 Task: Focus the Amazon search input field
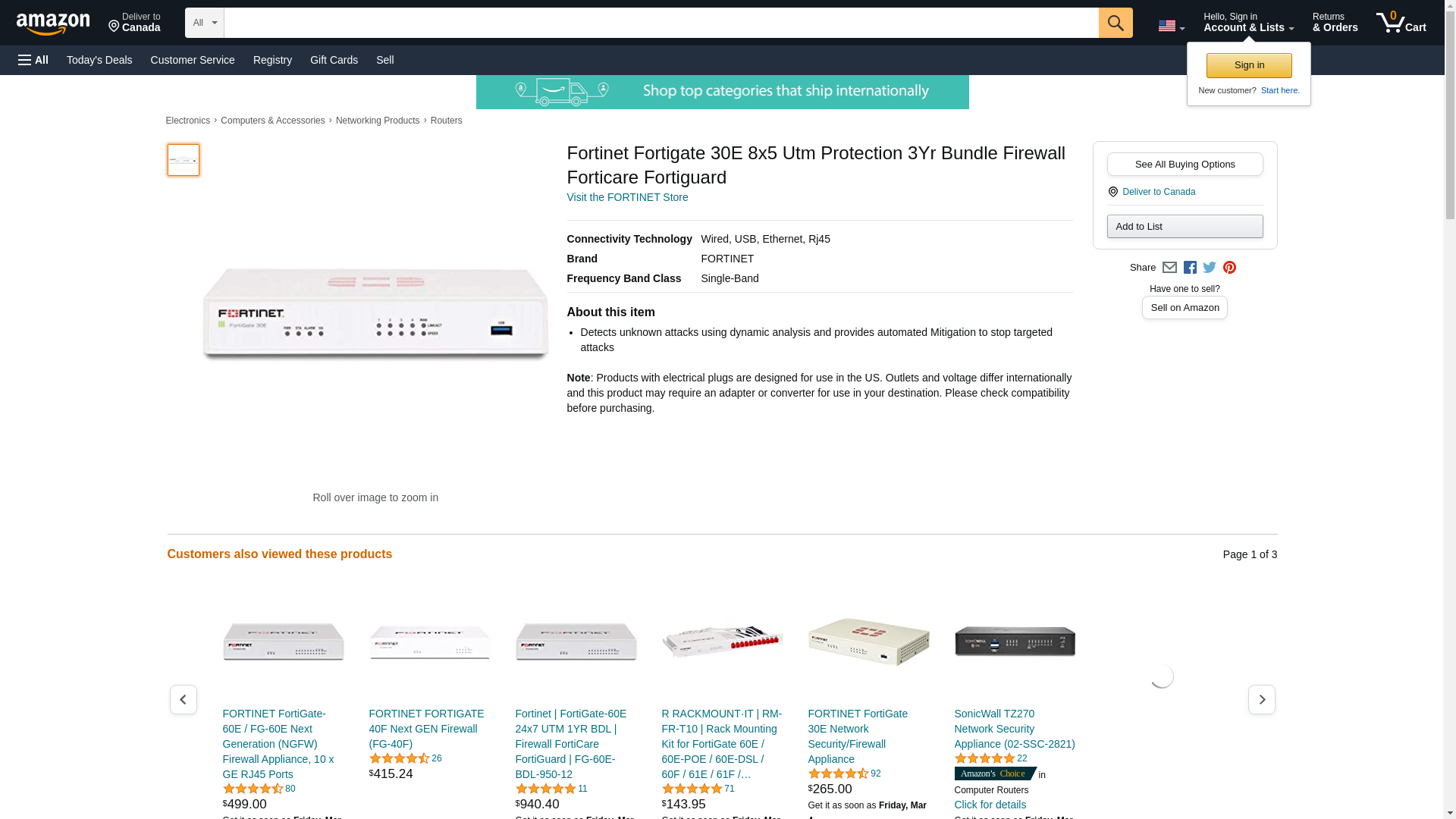pos(661,23)
